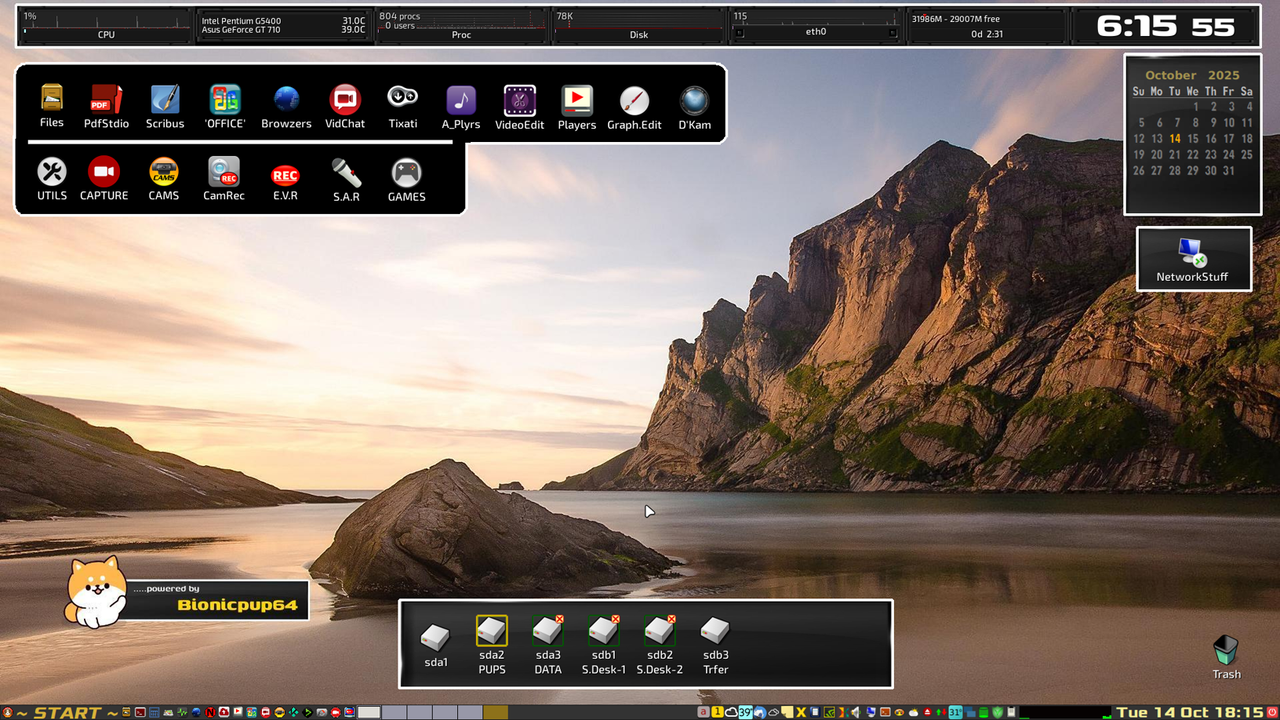Switch to the highlighted gold desktop pager box
The height and width of the screenshot is (720, 1280).
point(496,712)
